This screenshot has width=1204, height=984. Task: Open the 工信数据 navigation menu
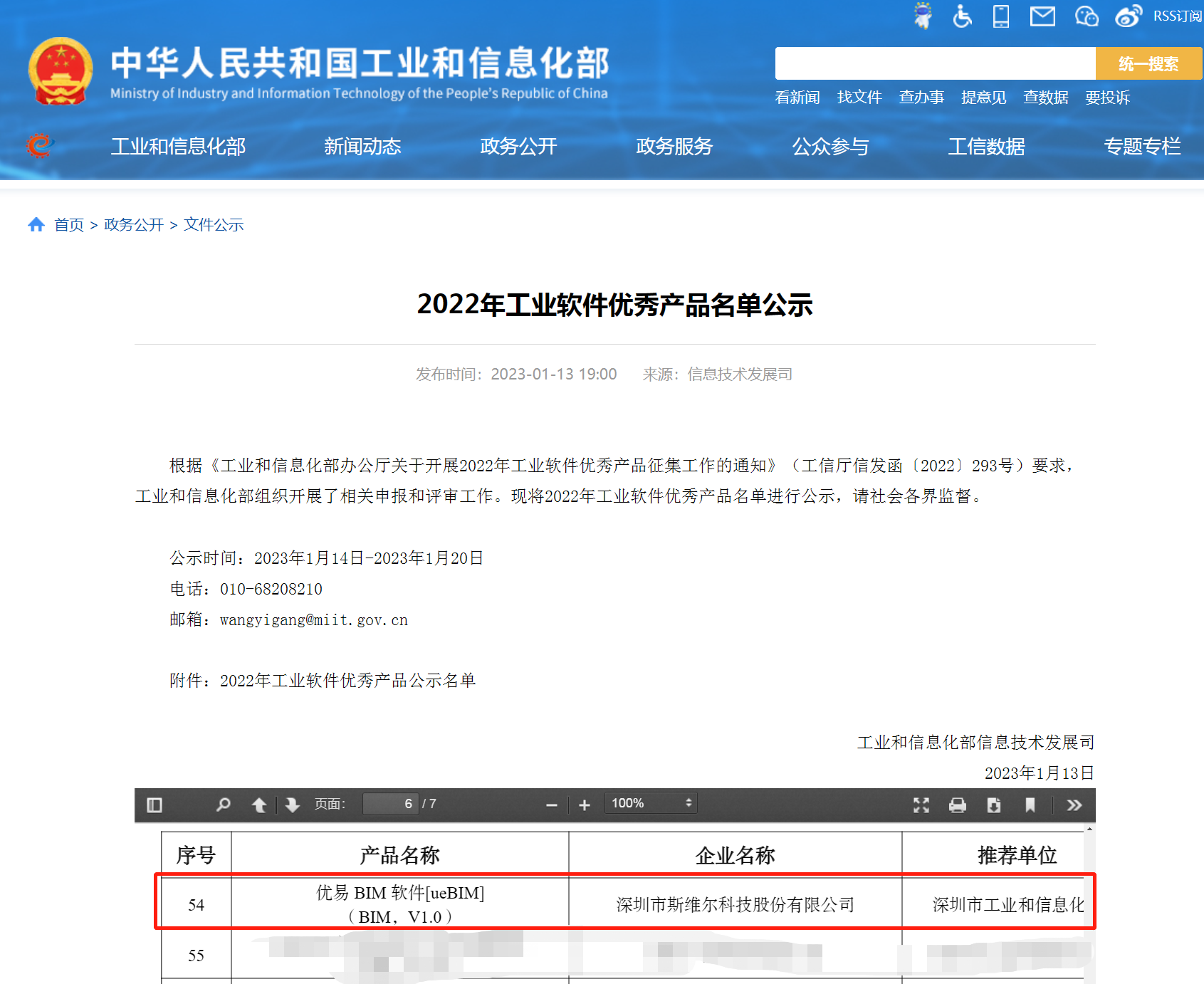pos(986,147)
